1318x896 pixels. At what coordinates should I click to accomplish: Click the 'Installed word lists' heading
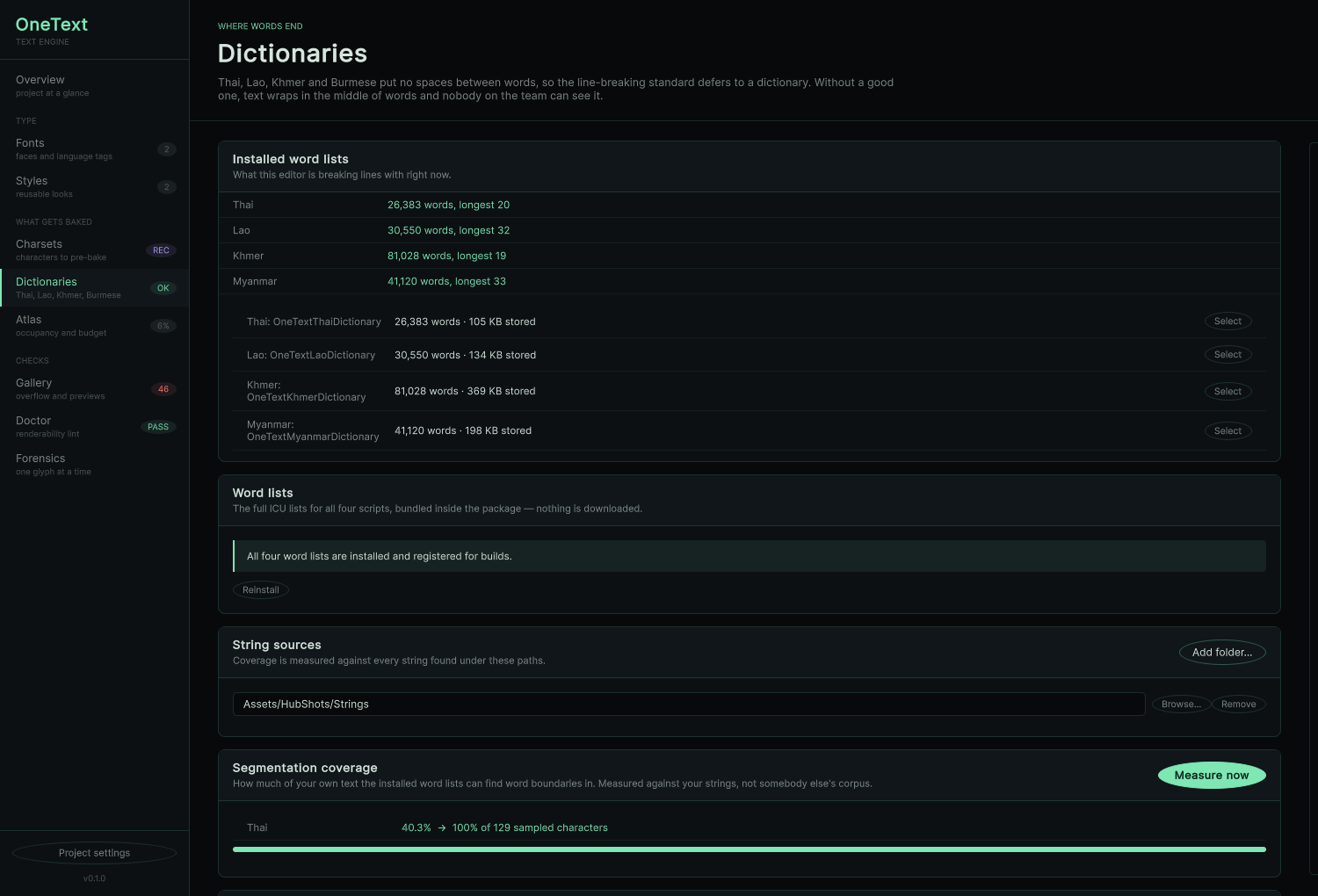click(x=290, y=159)
